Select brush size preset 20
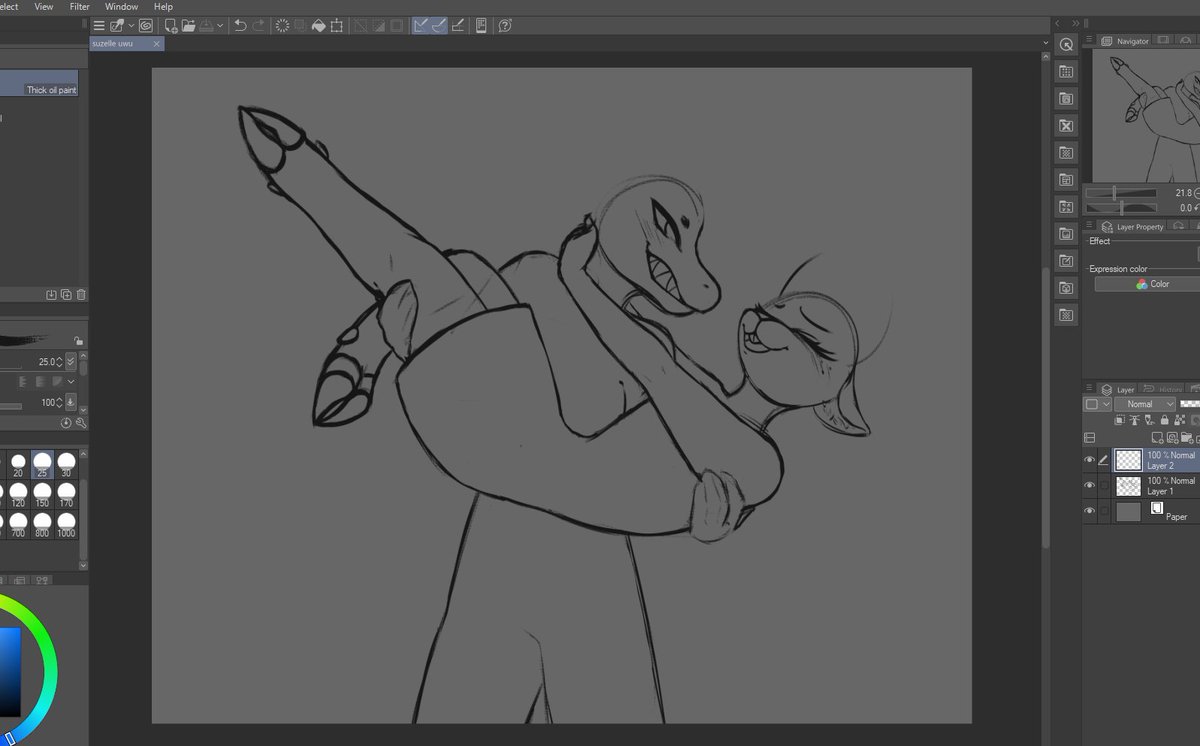1200x746 pixels. pos(18,466)
